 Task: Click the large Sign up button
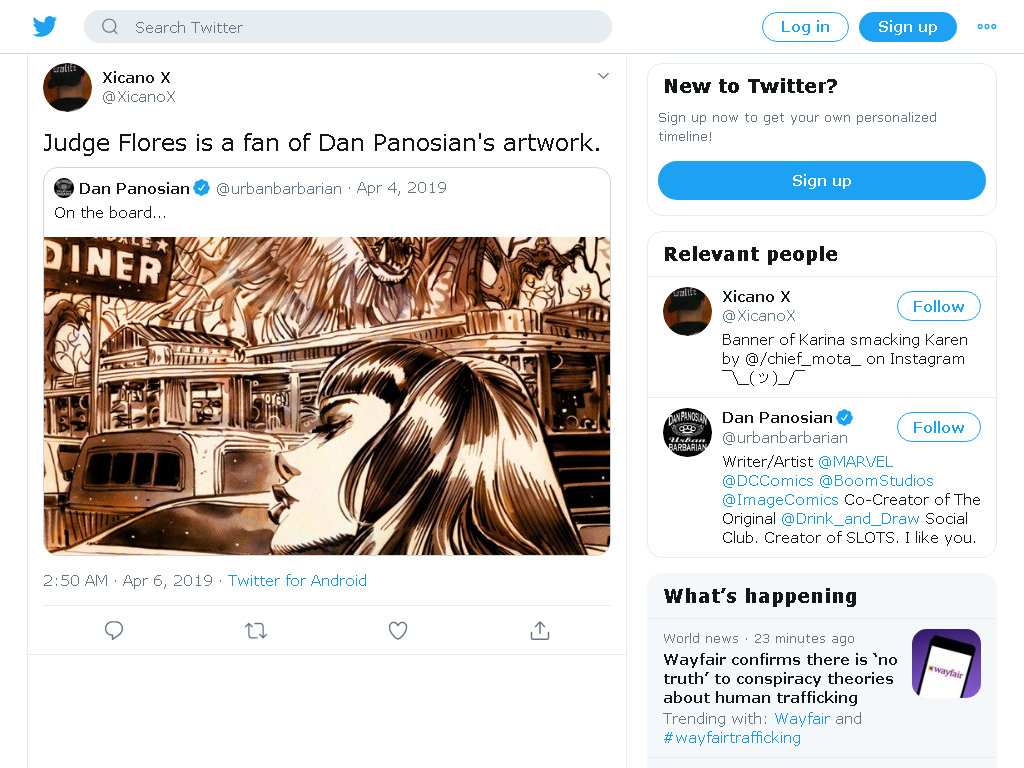coord(822,181)
